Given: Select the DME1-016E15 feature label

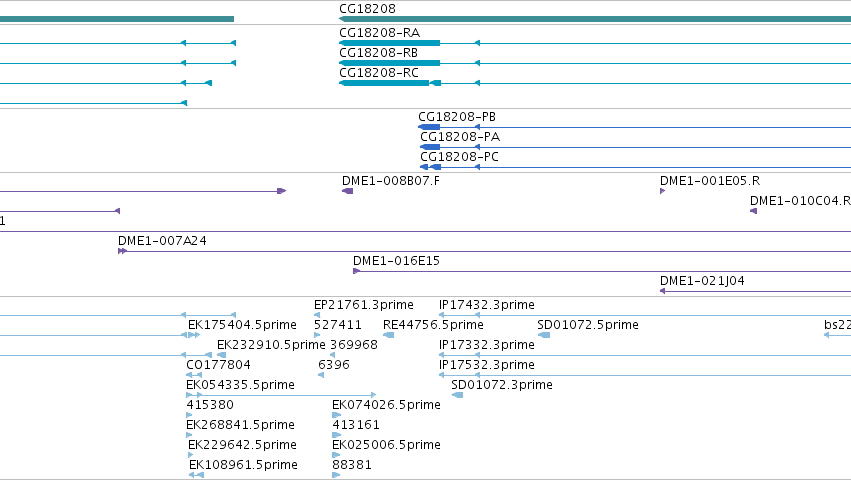Looking at the screenshot, I should [x=396, y=261].
